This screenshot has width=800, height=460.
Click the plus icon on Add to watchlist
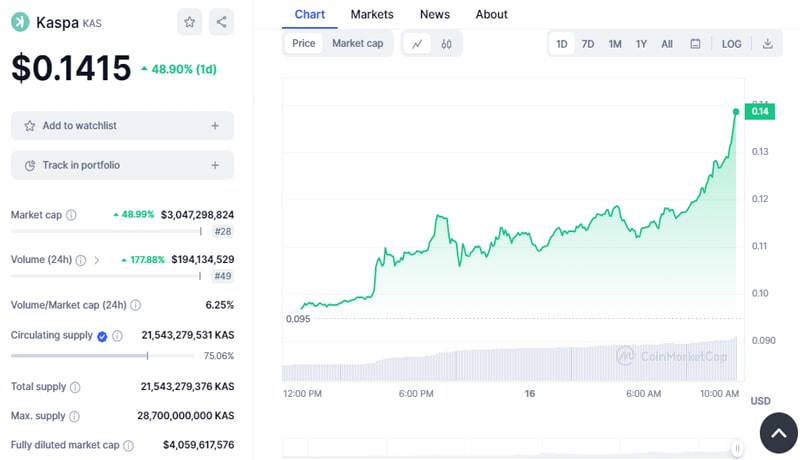[215, 125]
